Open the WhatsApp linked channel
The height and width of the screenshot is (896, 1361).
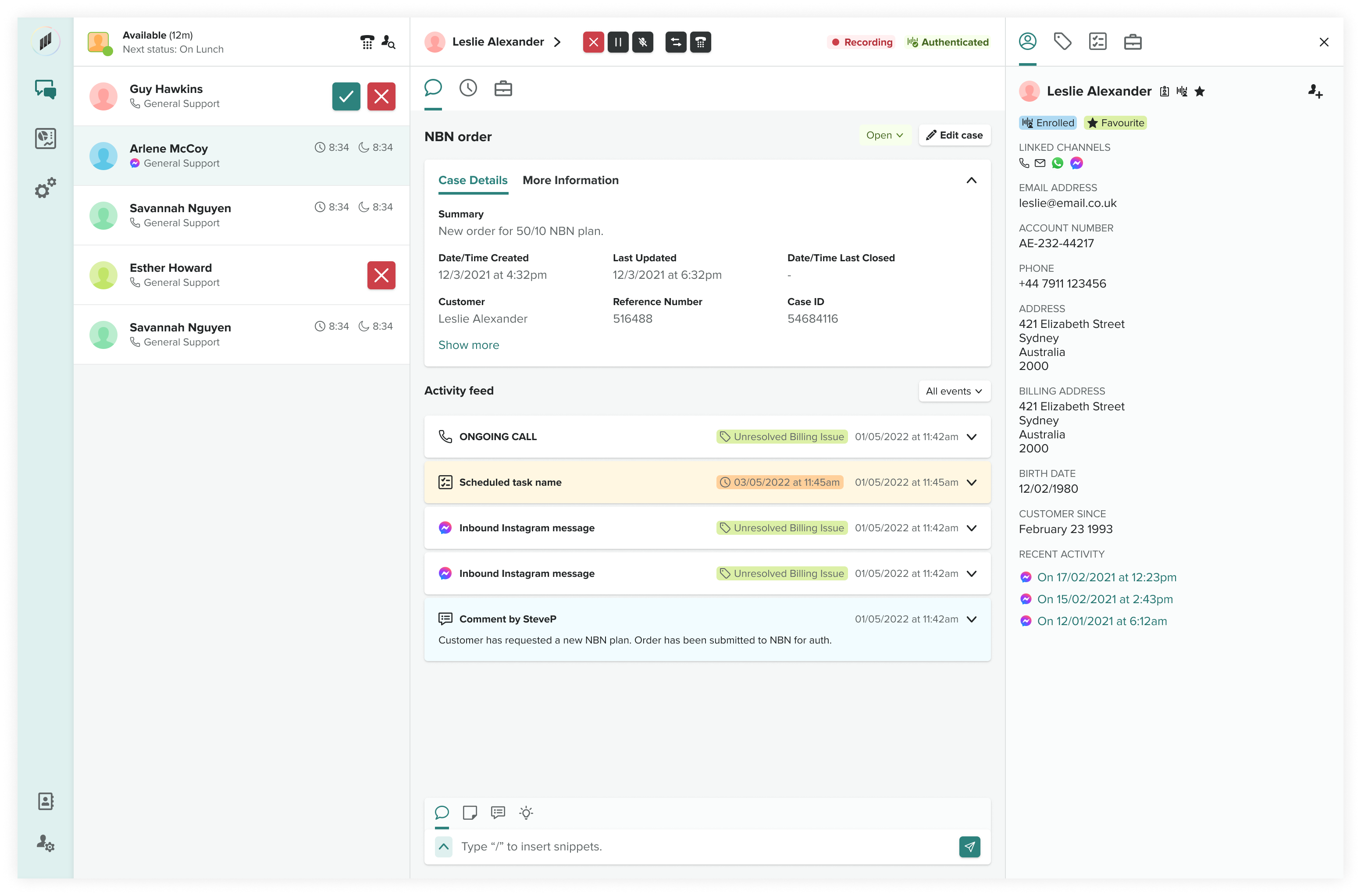point(1058,163)
